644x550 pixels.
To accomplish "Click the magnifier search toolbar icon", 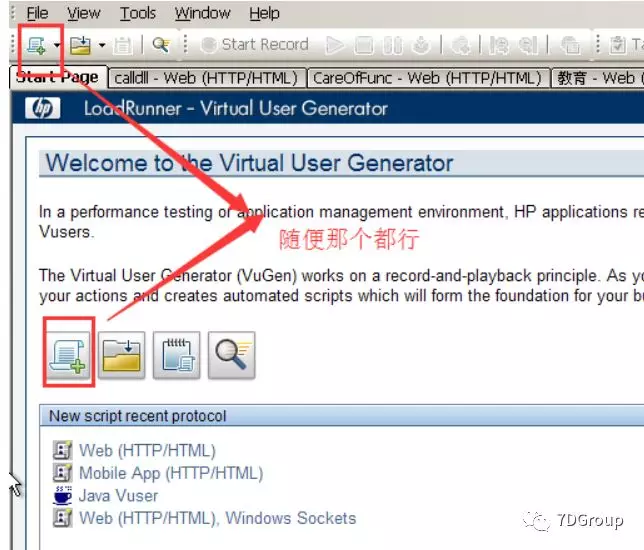I will click(161, 44).
